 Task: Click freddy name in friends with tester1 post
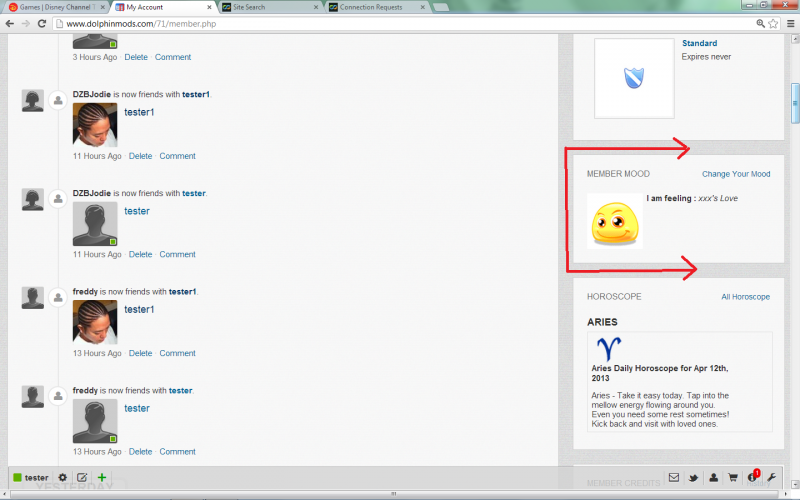pyautogui.click(x=85, y=292)
